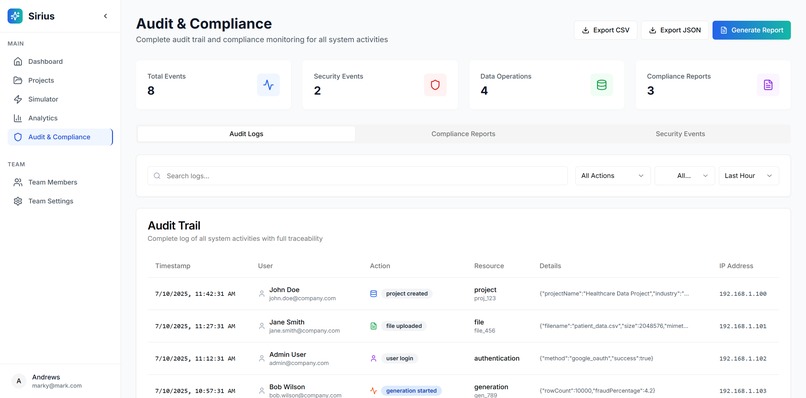806x398 pixels.
Task: Click the user login badge
Action: [399, 358]
